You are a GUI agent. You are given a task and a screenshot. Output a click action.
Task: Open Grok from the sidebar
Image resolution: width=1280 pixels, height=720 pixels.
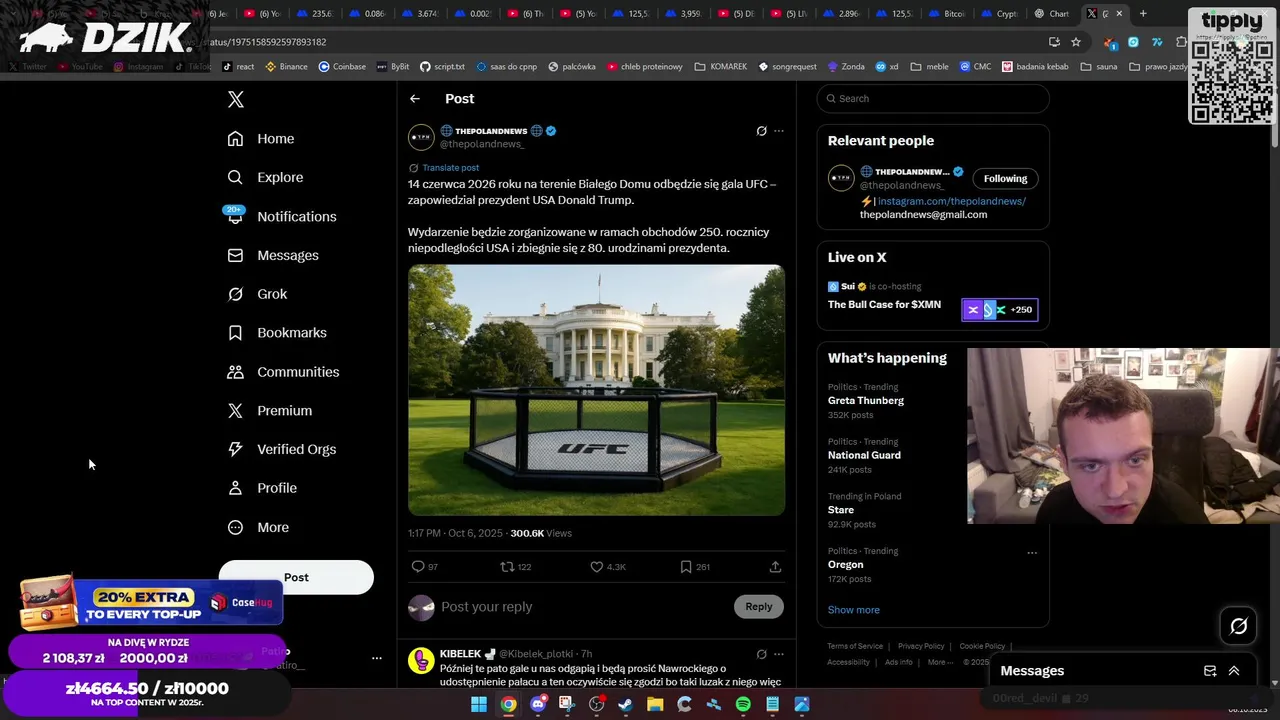(x=257, y=294)
